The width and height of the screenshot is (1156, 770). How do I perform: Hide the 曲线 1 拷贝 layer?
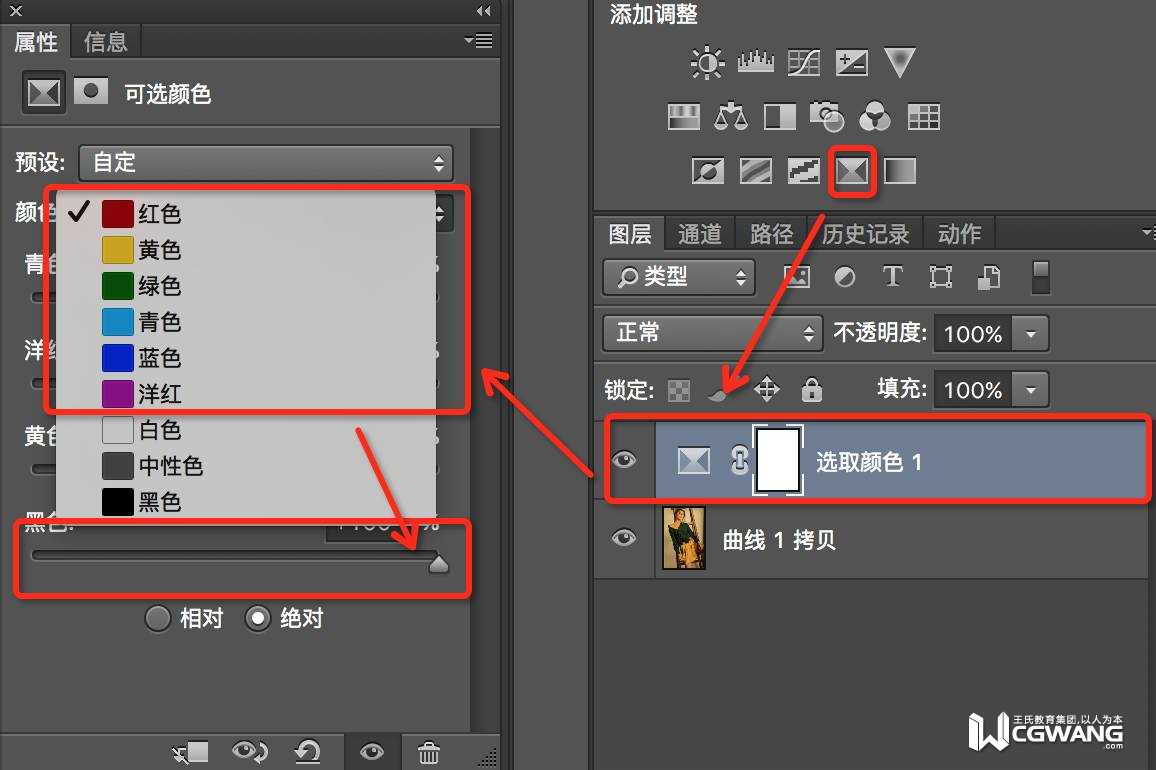pos(624,538)
